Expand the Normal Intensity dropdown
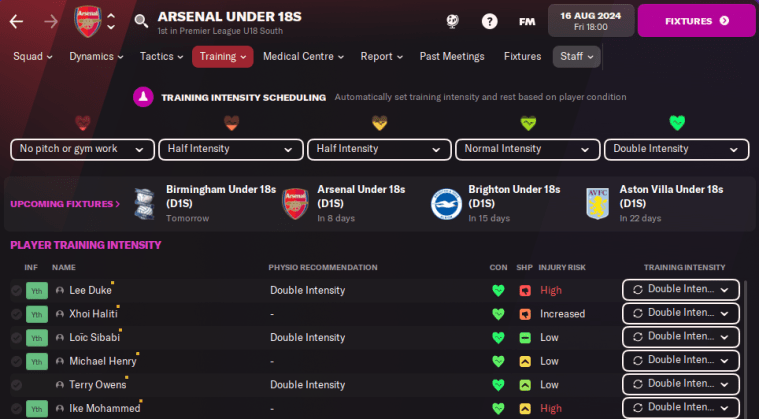The width and height of the screenshot is (759, 419). pos(527,149)
